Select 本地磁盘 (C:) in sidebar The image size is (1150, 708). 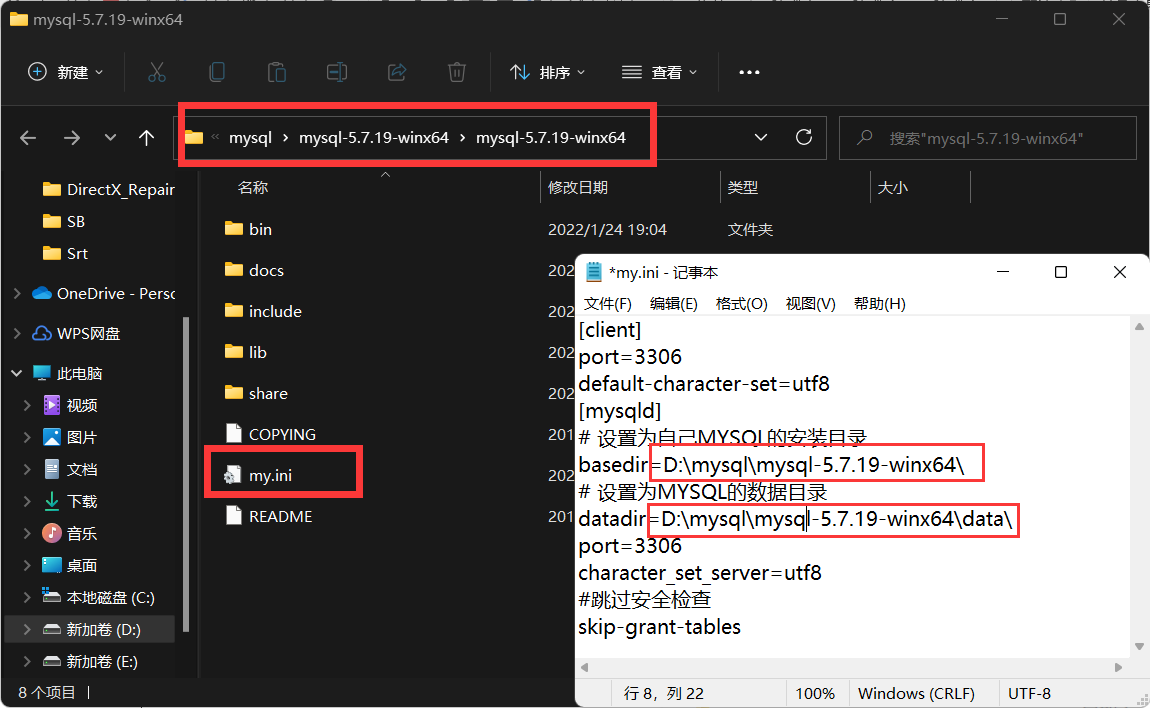[98, 598]
